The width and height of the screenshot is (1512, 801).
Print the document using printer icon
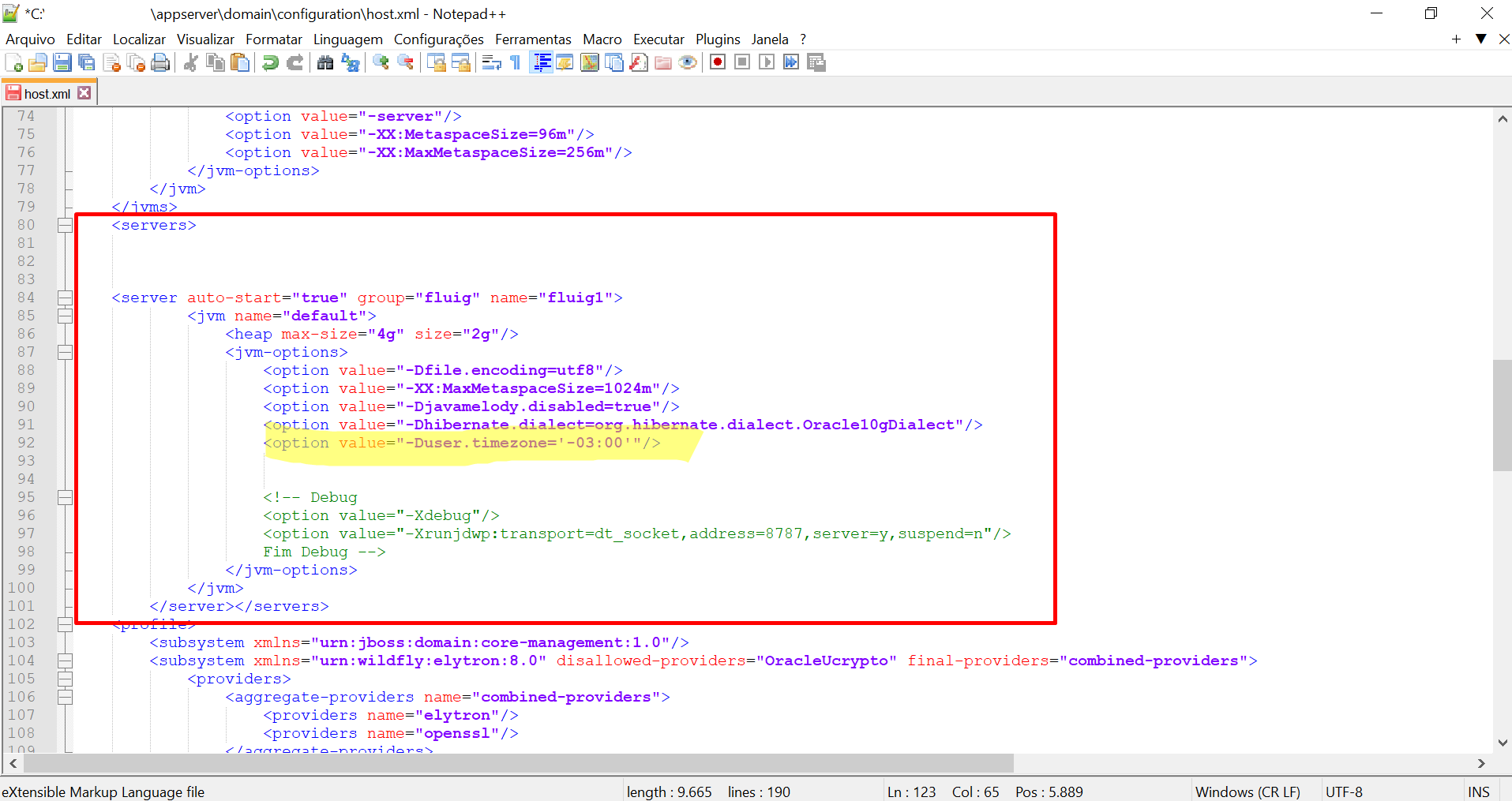160,62
